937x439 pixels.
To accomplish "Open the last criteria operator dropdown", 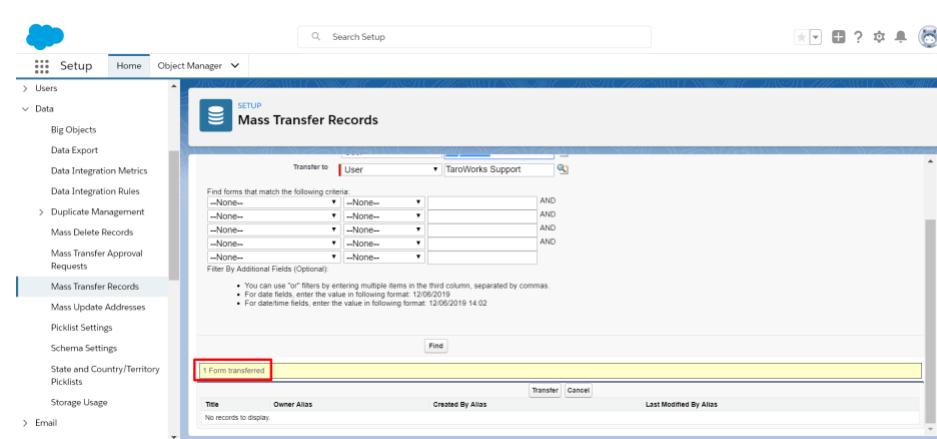I will 384,257.
